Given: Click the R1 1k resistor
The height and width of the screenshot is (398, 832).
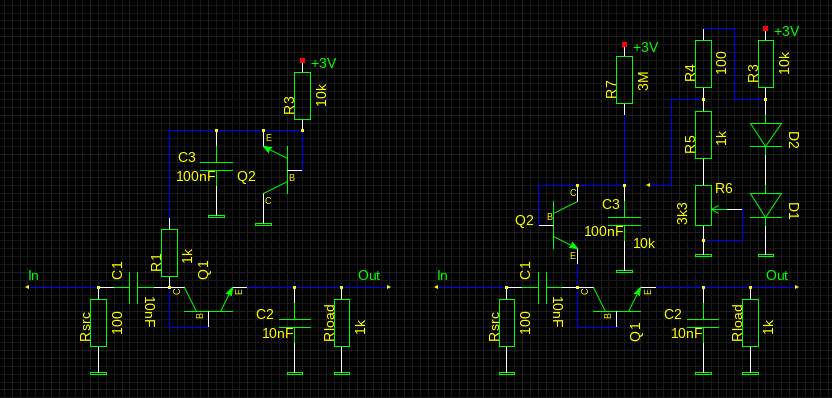Looking at the screenshot, I should pyautogui.click(x=169, y=253).
